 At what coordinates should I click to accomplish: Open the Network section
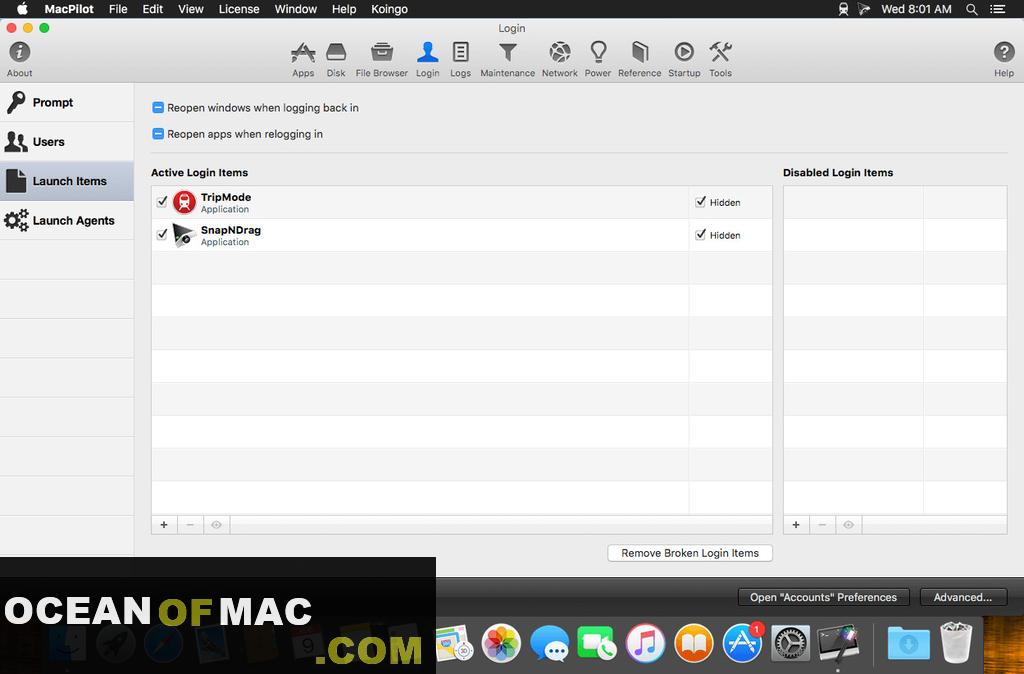click(560, 59)
